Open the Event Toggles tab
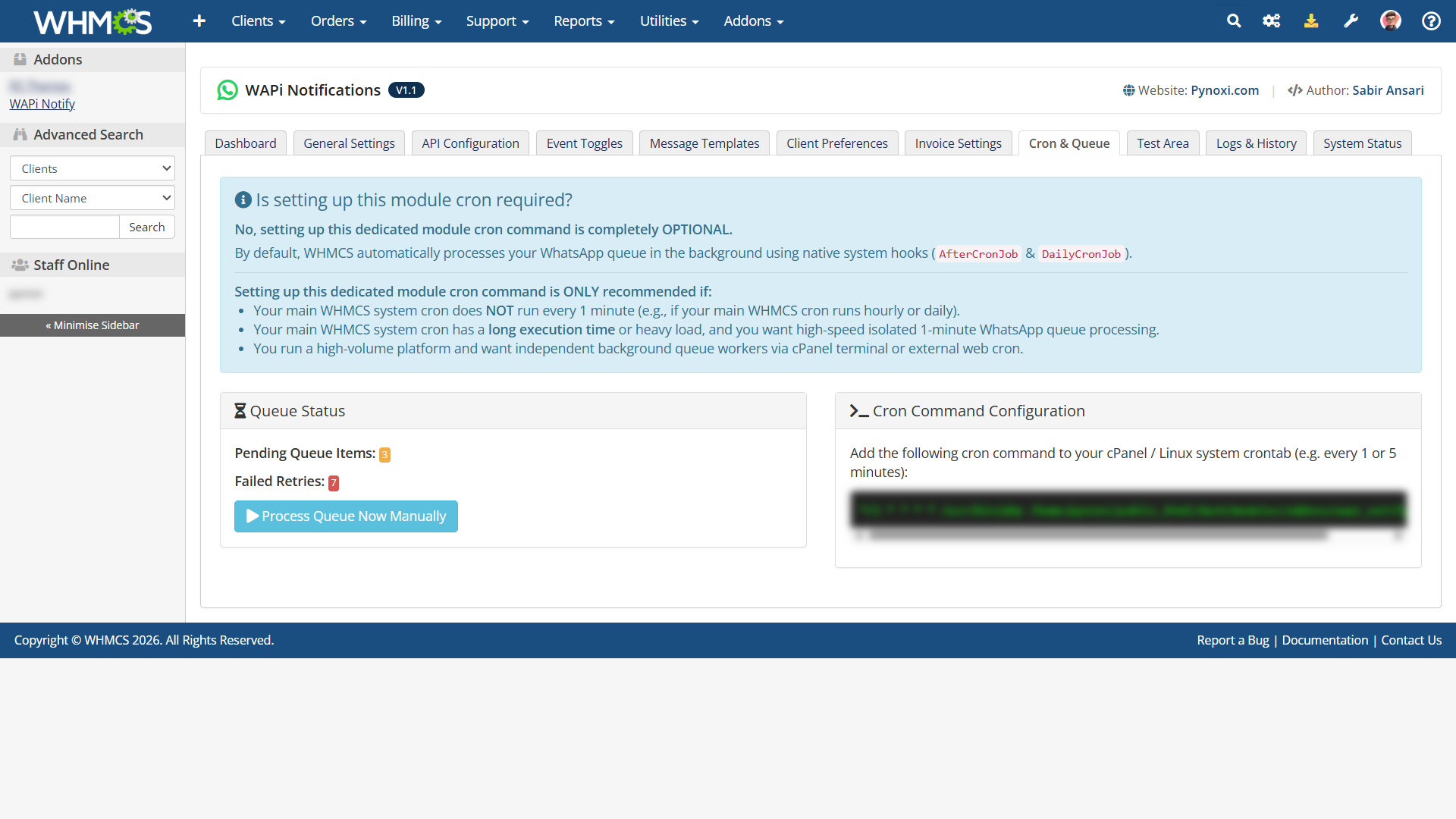 pyautogui.click(x=584, y=143)
